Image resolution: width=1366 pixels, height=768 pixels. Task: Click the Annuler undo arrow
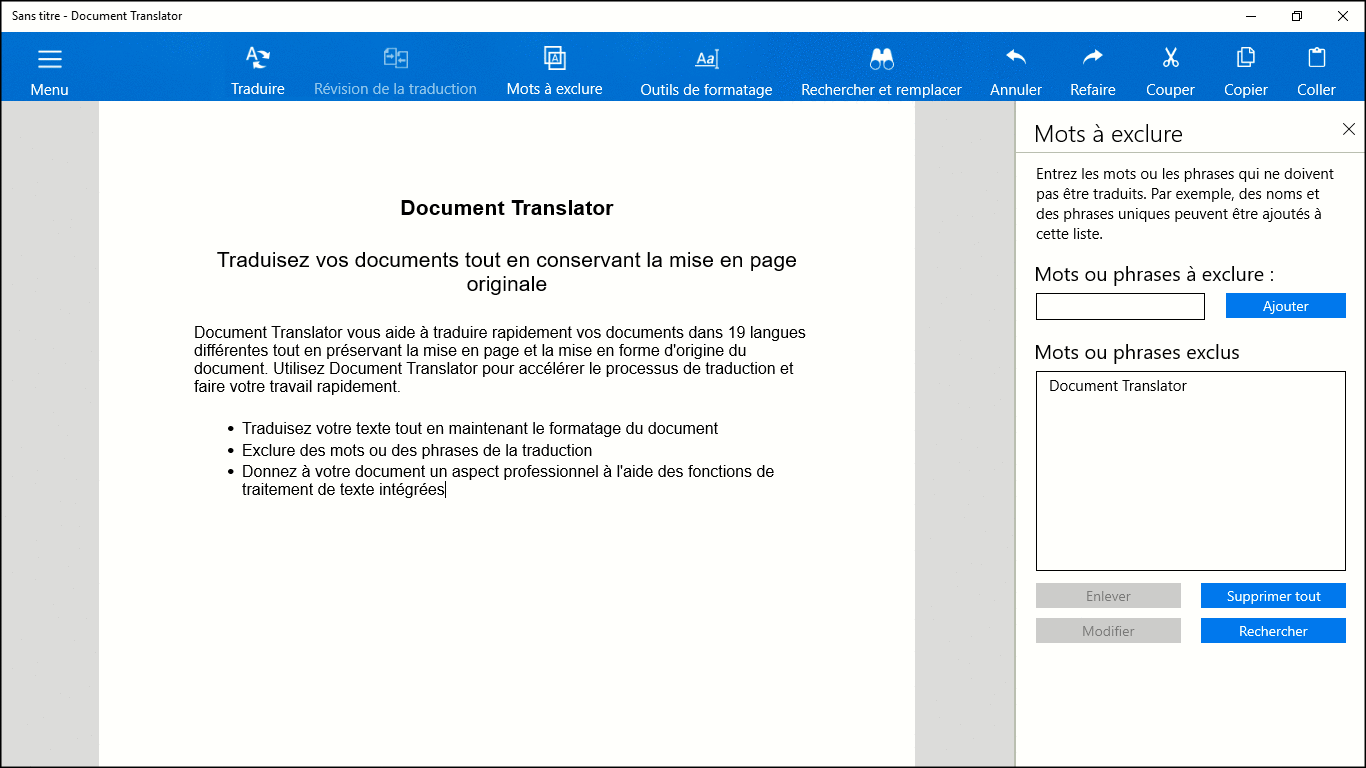pos(1016,58)
